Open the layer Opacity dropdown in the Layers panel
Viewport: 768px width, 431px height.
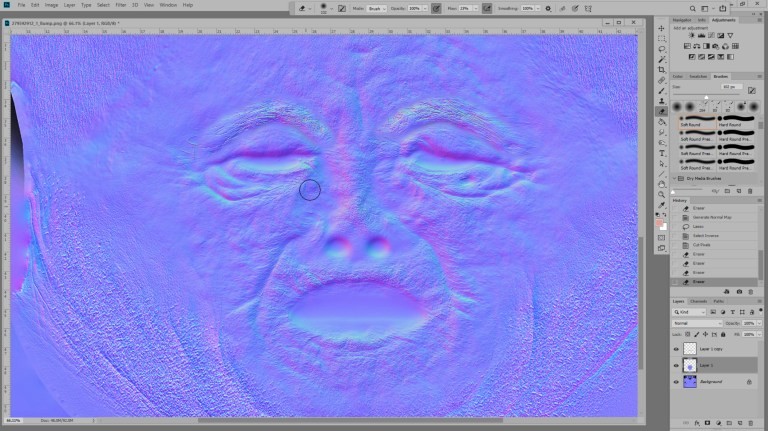pos(759,323)
